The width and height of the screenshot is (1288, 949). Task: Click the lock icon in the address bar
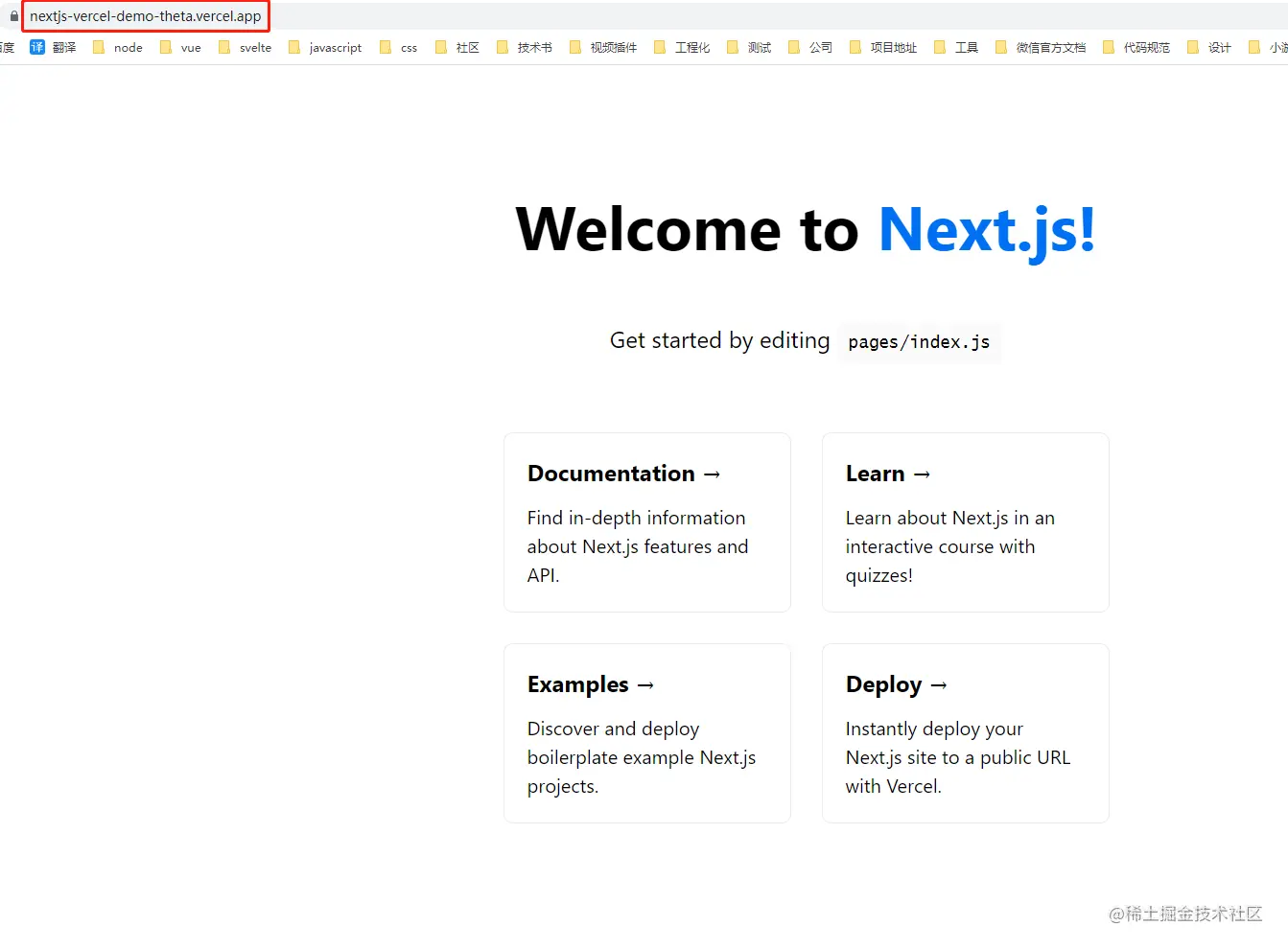13,16
